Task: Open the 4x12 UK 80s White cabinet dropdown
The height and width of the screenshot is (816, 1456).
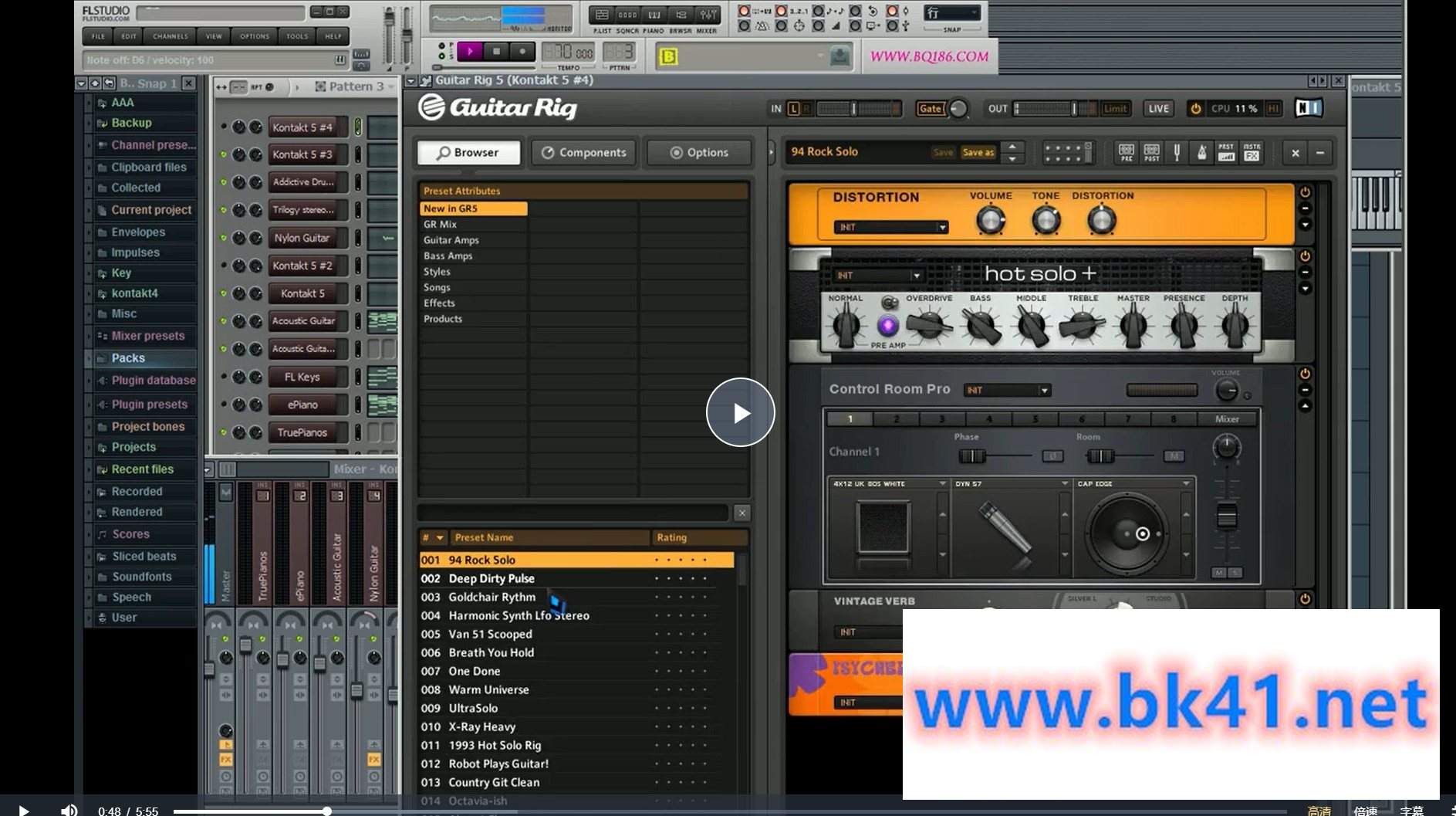Action: 888,483
